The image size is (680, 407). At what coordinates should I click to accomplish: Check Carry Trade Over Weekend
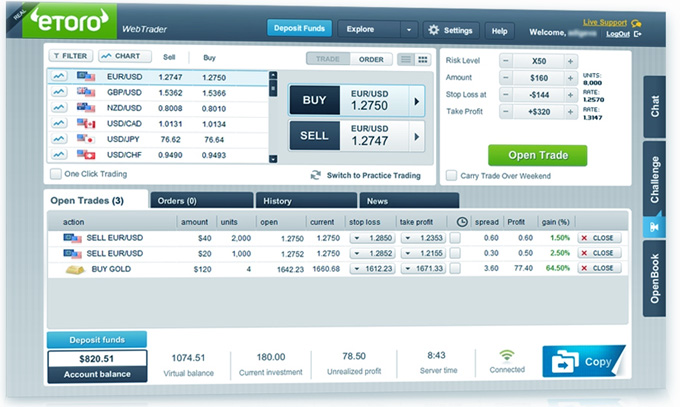pos(452,175)
